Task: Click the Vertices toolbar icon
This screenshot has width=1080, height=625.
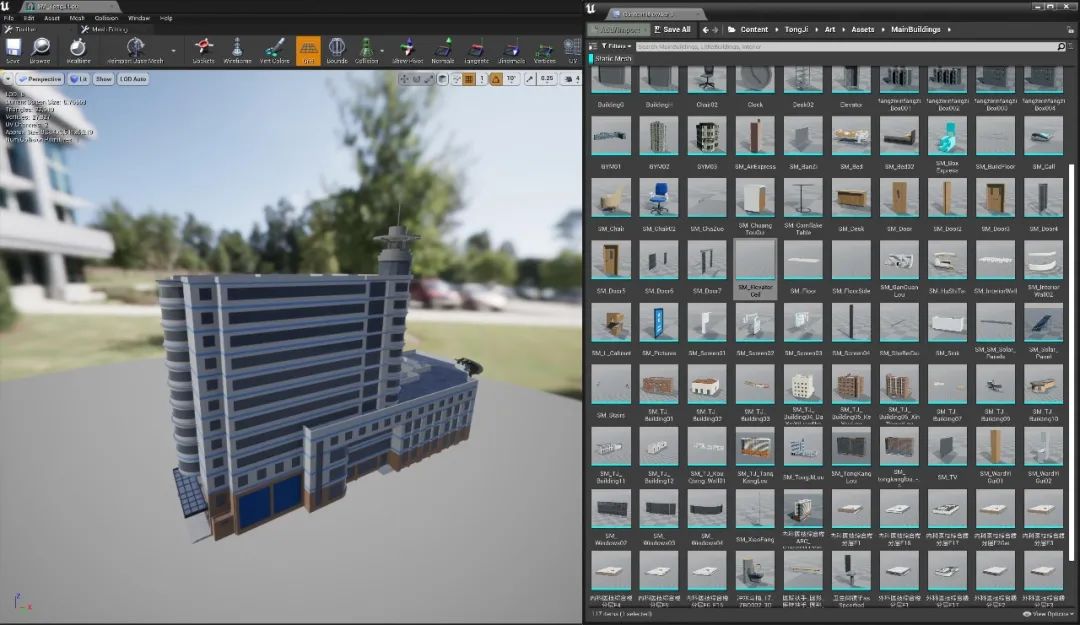Action: click(544, 50)
